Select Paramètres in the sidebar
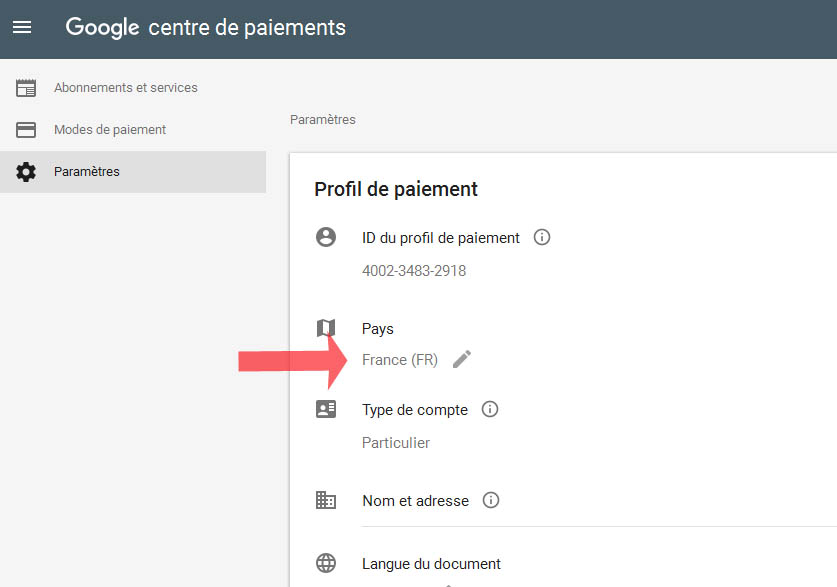The width and height of the screenshot is (837, 587). (87, 172)
